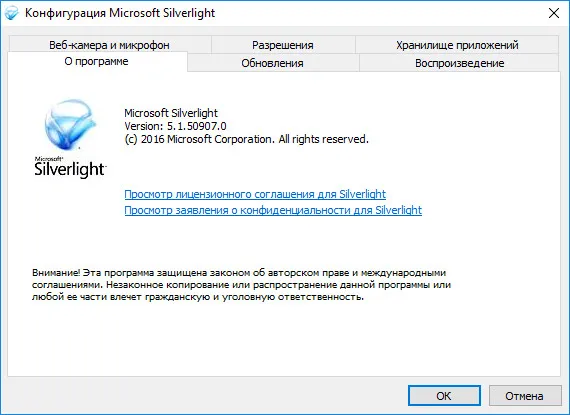Viewport: 570px width, 415px height.
Task: Open the Воспроизведение tab
Action: click(x=459, y=63)
